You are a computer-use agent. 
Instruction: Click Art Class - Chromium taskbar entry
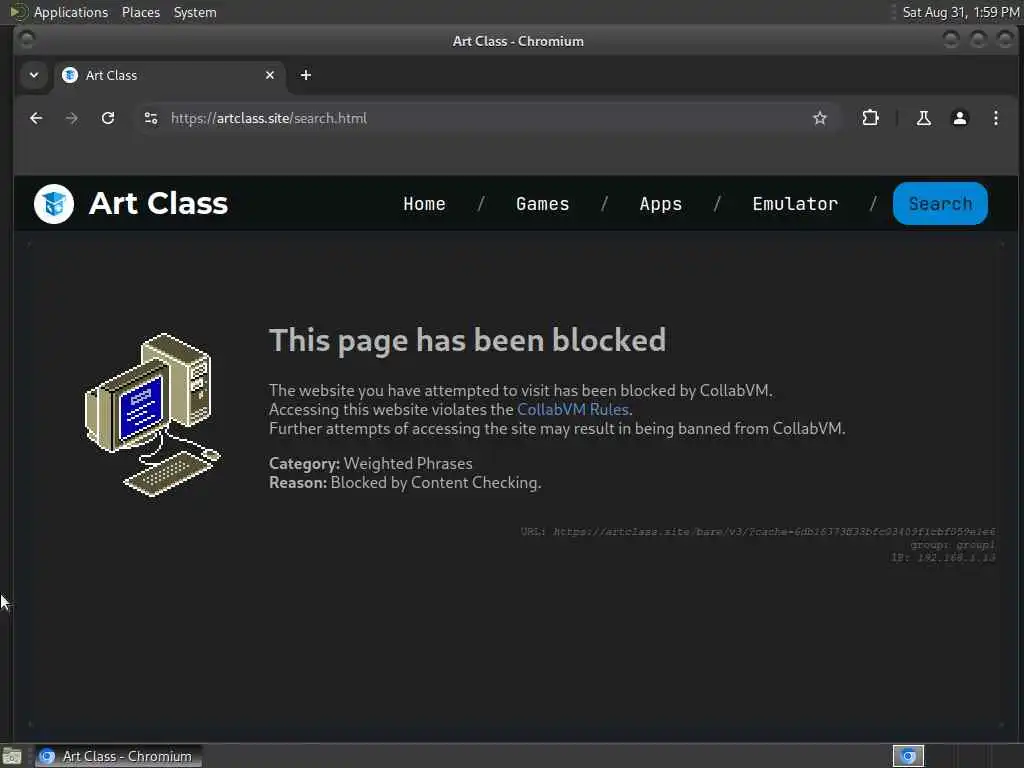coord(118,756)
